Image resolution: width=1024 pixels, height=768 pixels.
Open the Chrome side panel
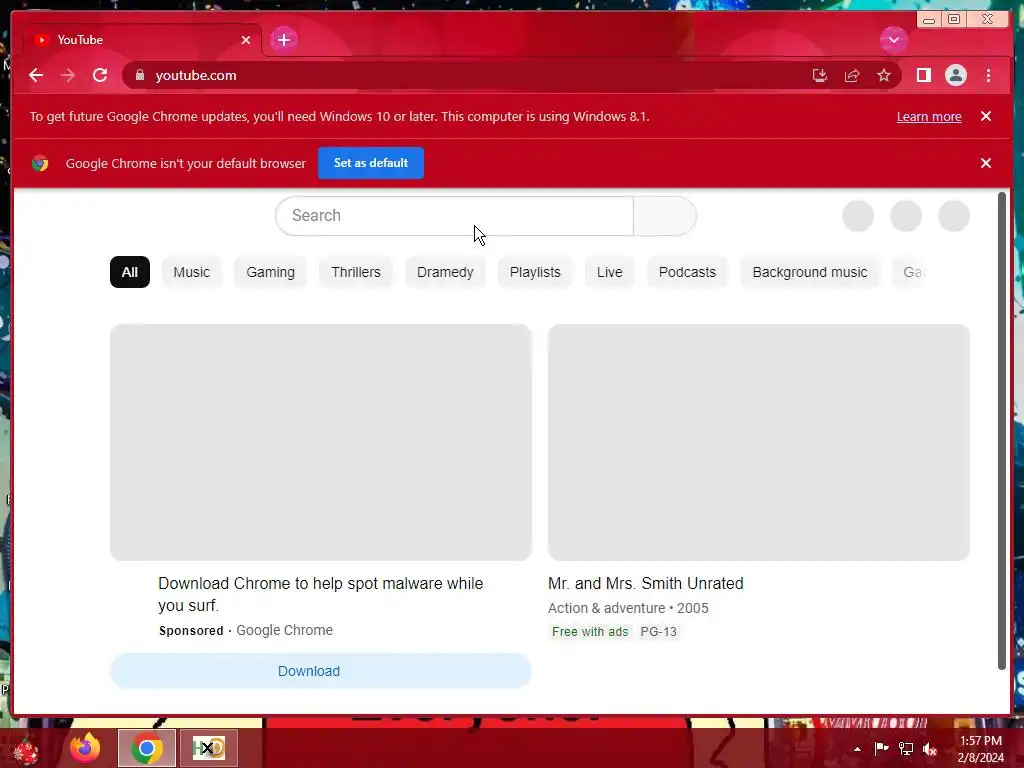pos(923,75)
